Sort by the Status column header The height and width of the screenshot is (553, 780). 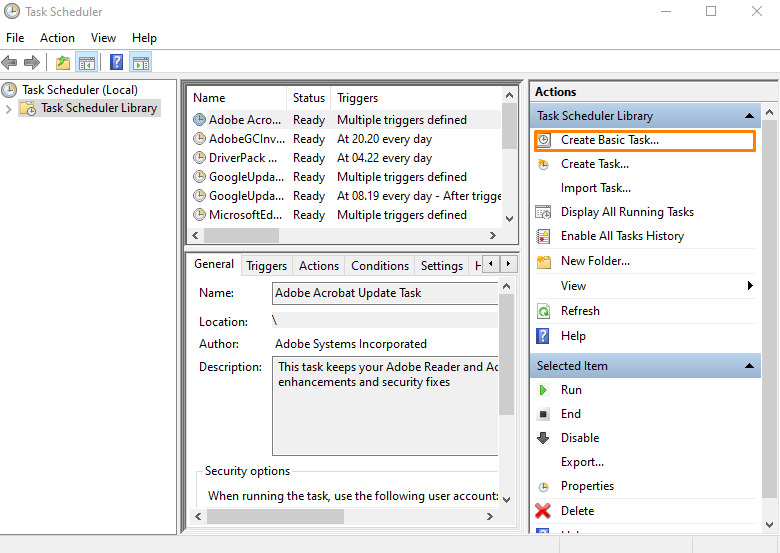click(308, 98)
